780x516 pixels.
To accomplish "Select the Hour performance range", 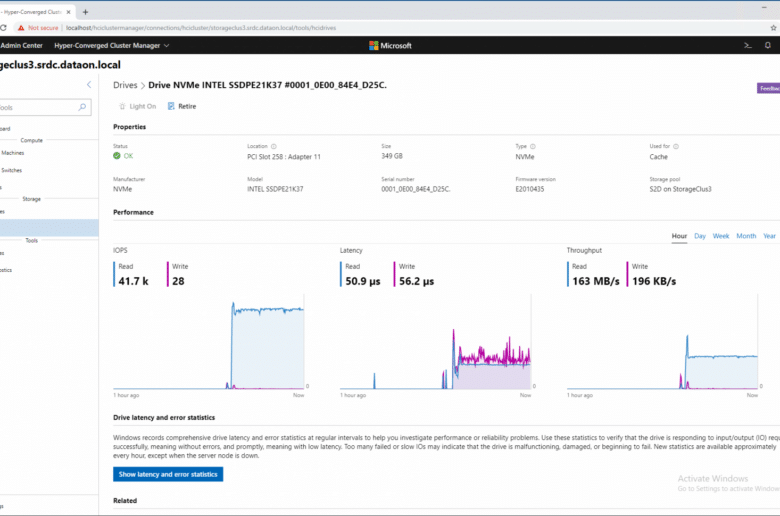I will coord(679,236).
